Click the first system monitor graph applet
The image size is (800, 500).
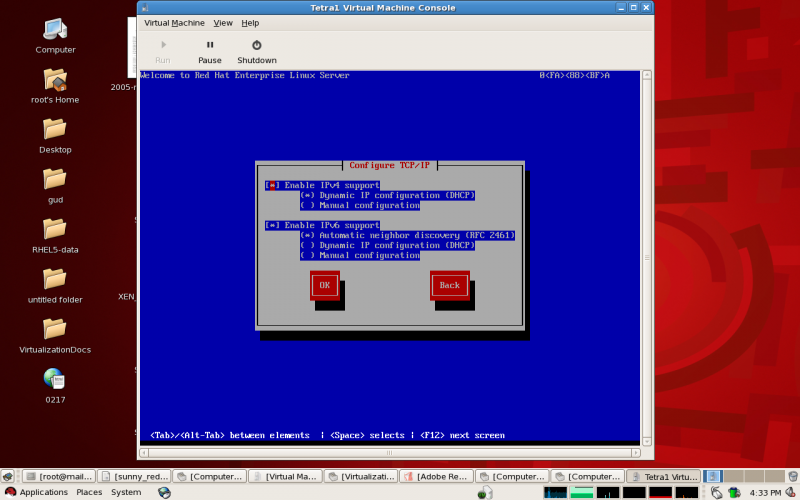point(556,492)
